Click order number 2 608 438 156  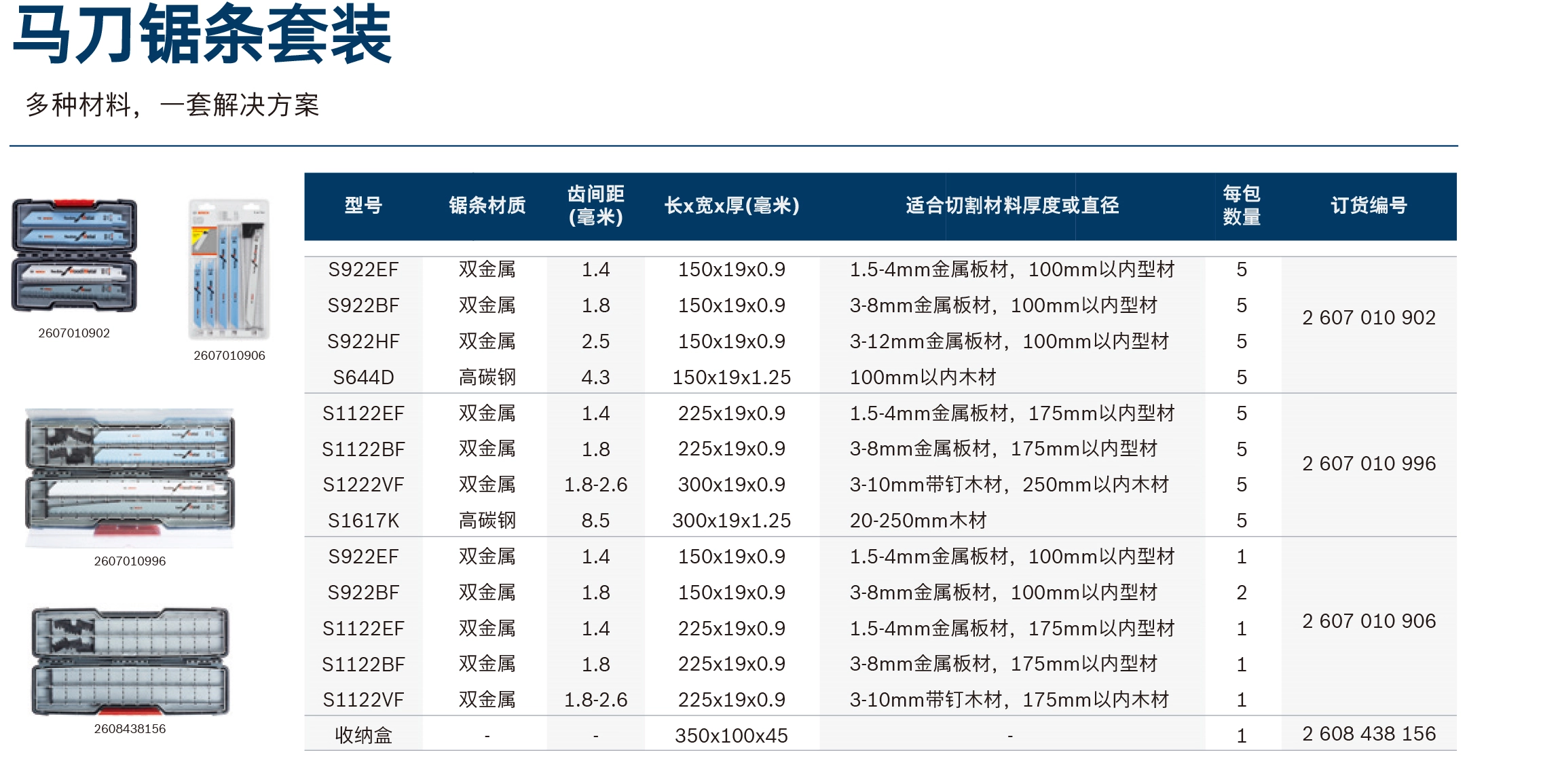point(1369,734)
